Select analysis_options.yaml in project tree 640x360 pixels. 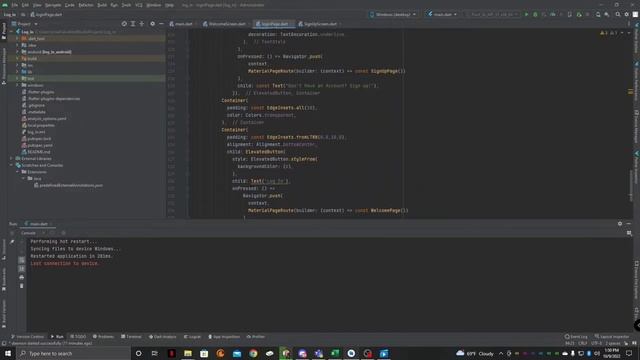47,118
